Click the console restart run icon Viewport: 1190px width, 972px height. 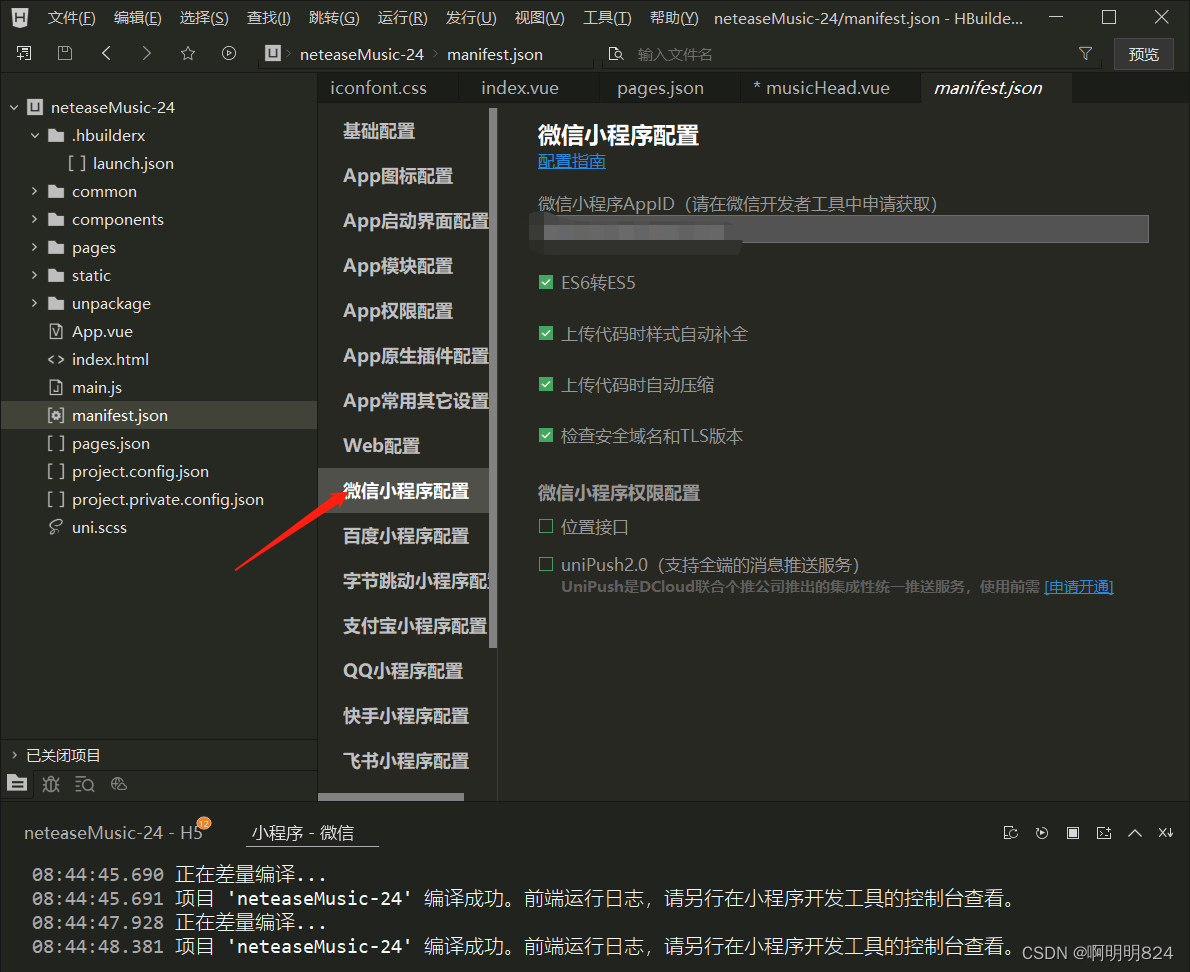(1042, 833)
